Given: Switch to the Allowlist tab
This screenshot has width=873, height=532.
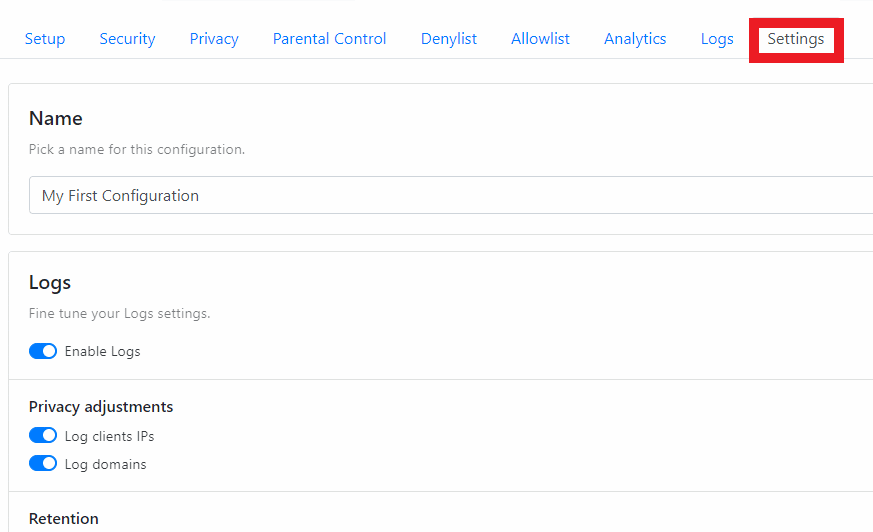Looking at the screenshot, I should point(540,39).
